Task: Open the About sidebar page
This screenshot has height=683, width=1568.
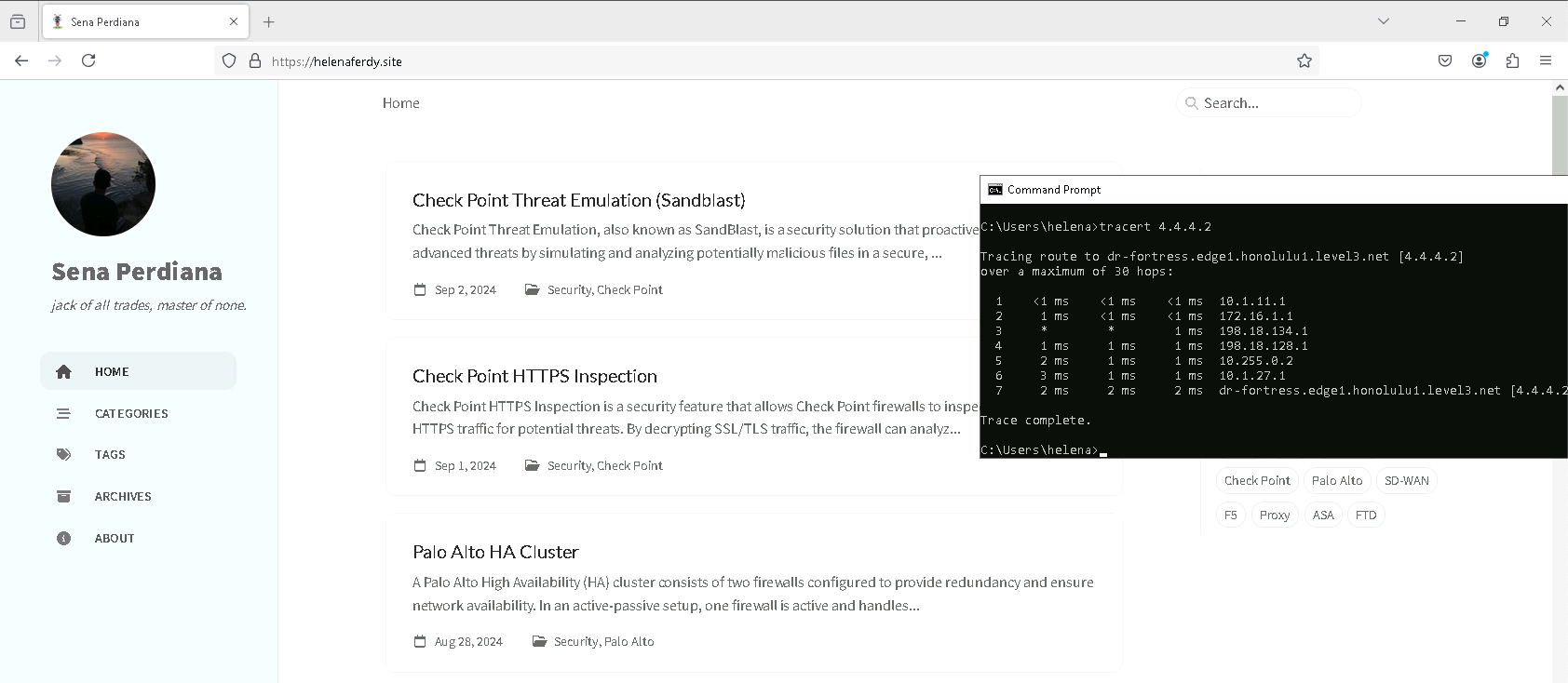Action: pyautogui.click(x=115, y=538)
